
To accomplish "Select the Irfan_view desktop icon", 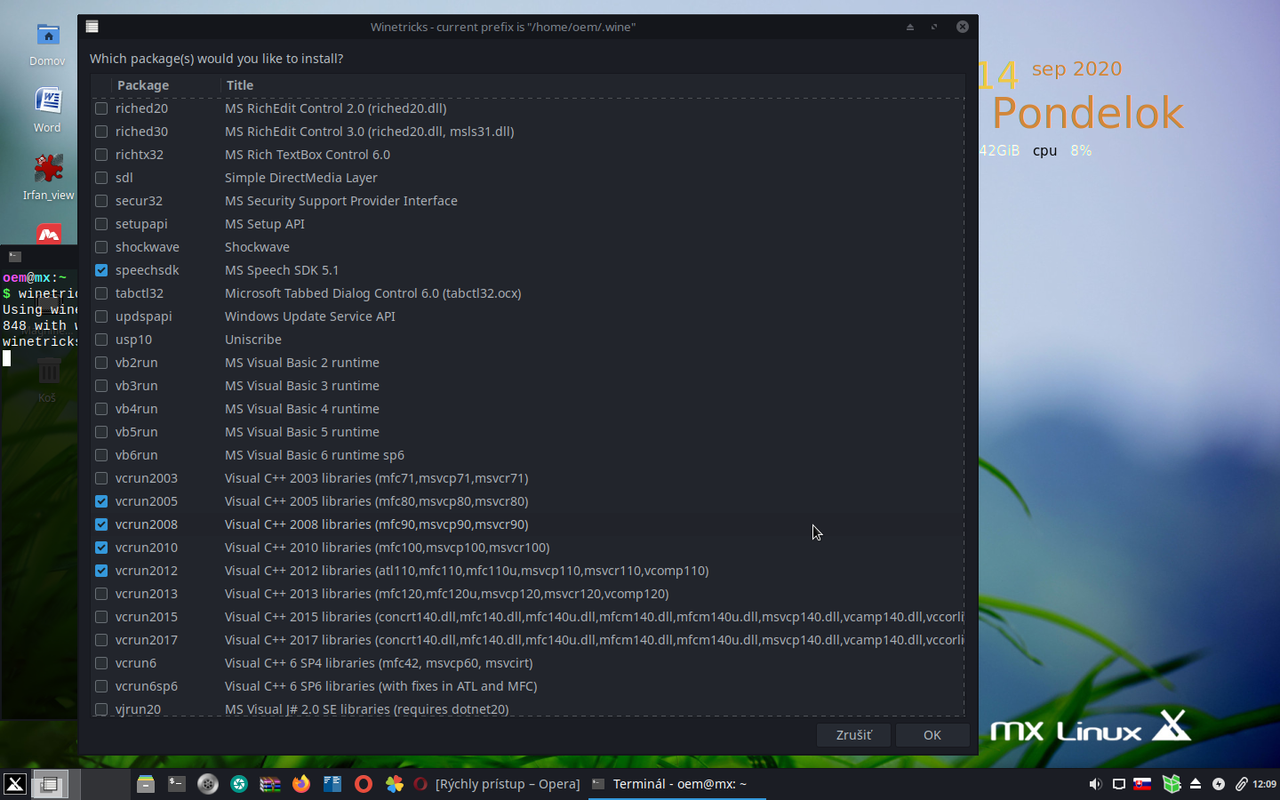I will (48, 177).
